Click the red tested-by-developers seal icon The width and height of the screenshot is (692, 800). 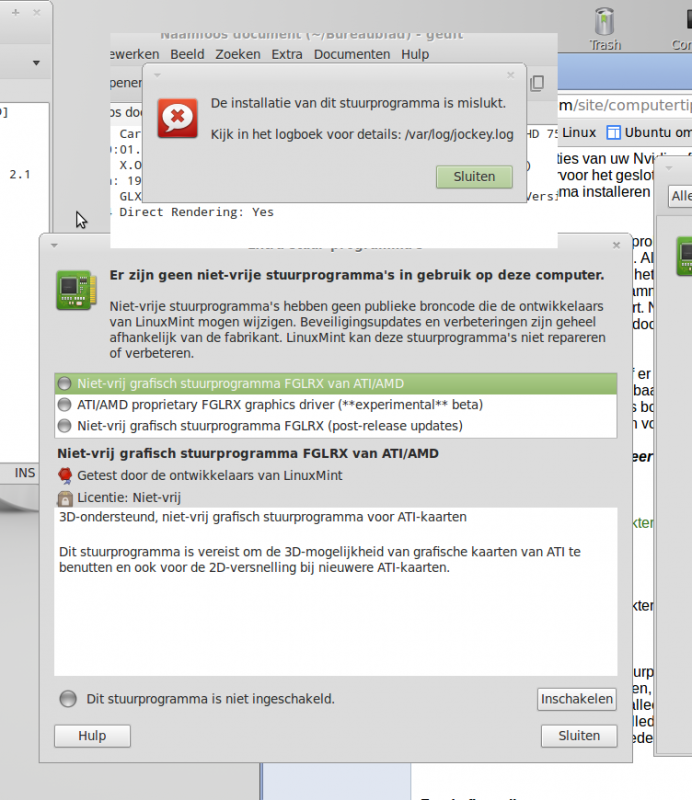point(65,476)
